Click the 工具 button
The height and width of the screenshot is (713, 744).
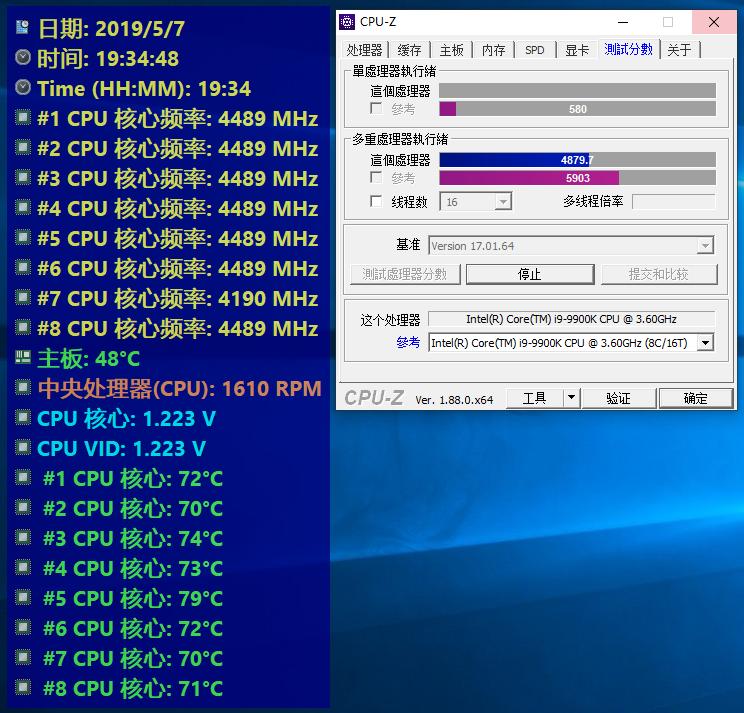coord(535,398)
